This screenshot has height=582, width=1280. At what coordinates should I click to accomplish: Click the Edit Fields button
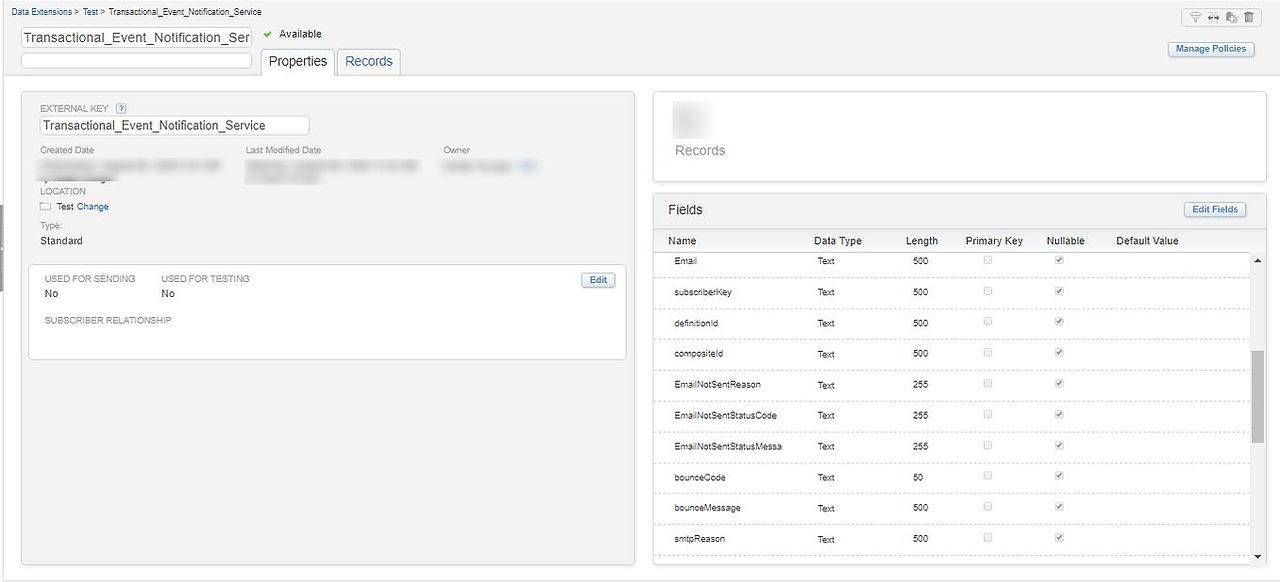pos(1215,210)
